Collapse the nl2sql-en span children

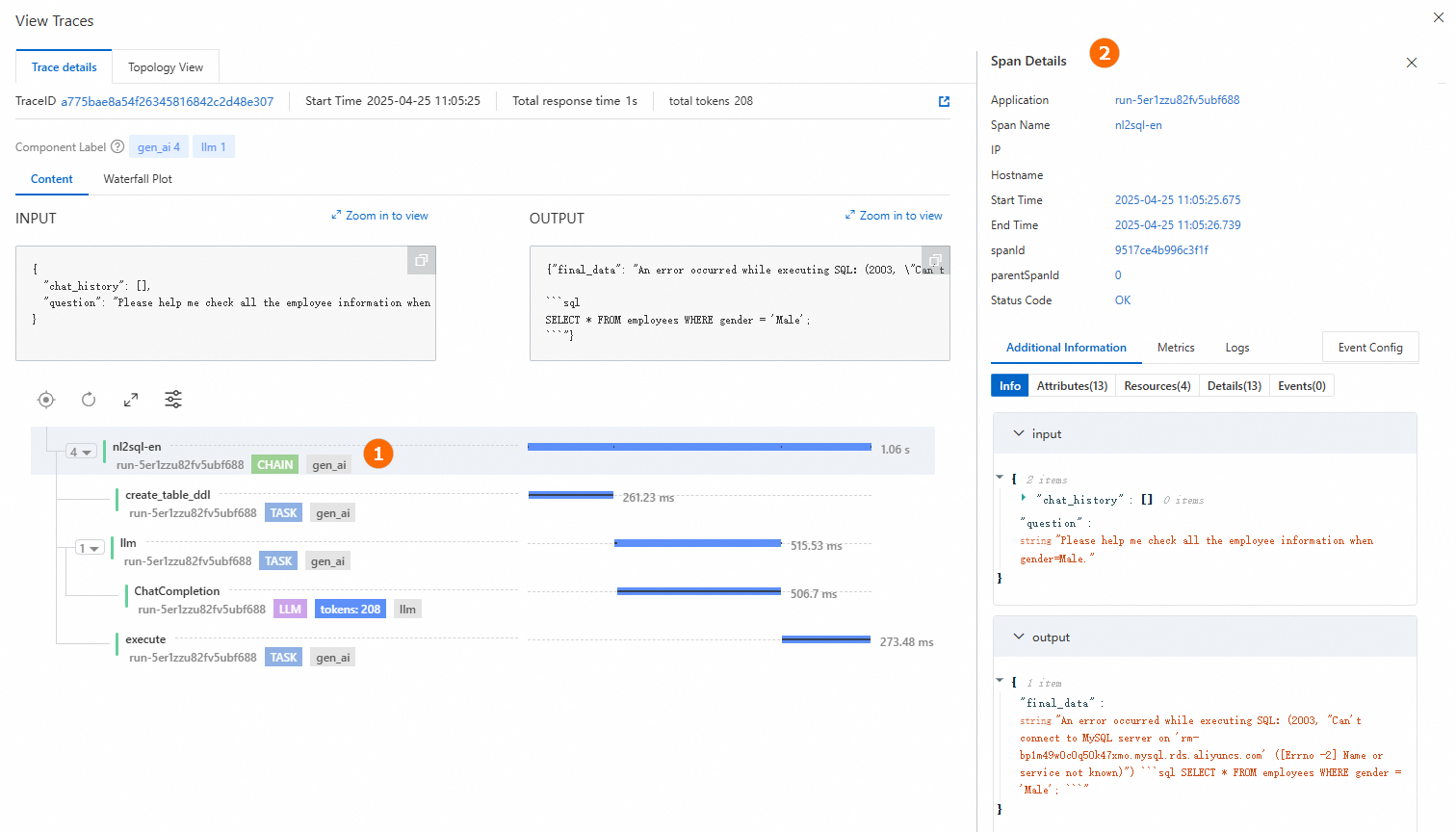point(80,452)
